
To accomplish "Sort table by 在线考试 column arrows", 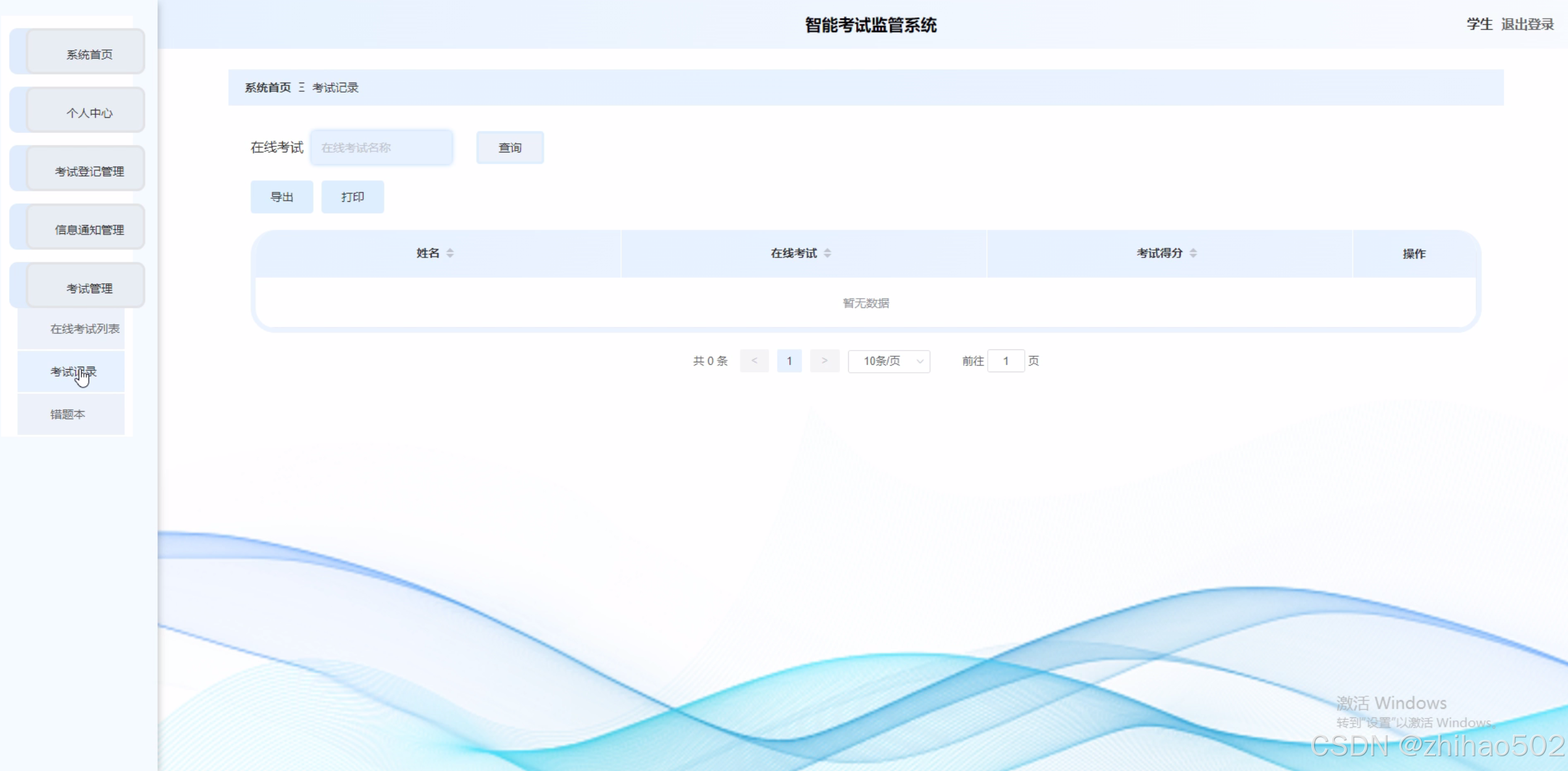I will point(827,253).
